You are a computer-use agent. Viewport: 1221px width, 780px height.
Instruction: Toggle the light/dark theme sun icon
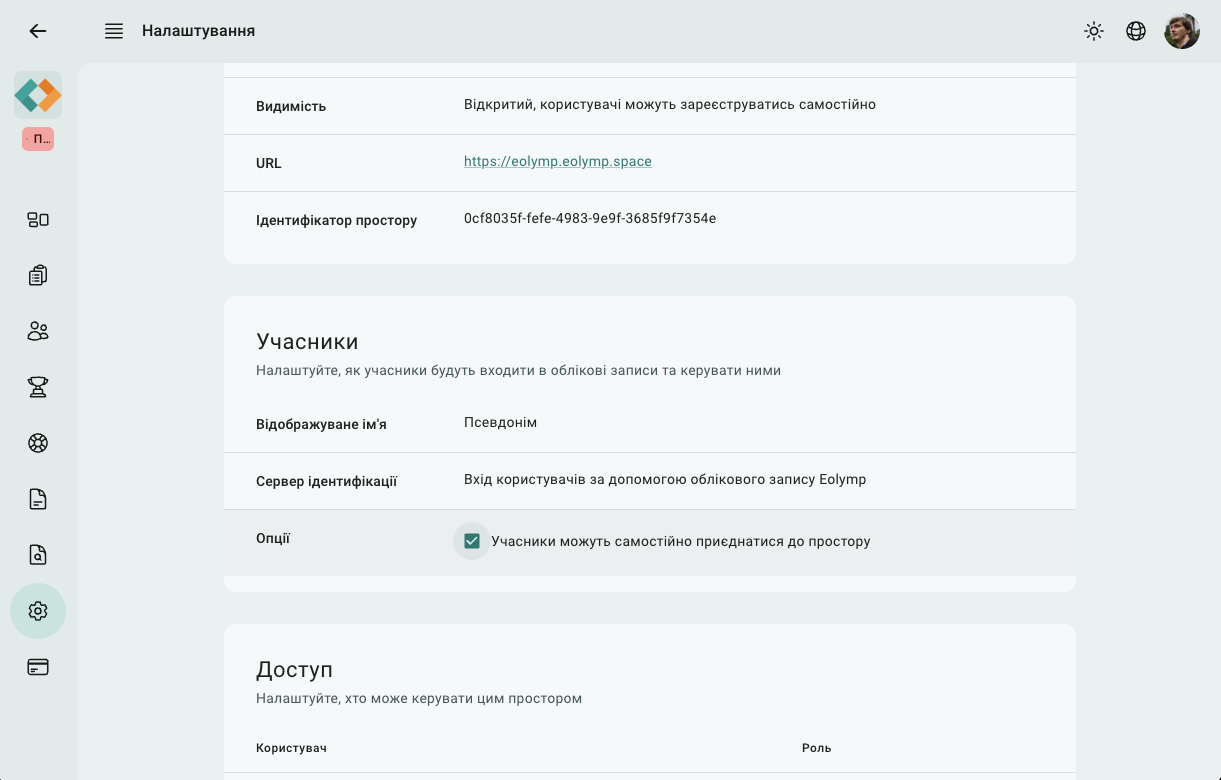coord(1094,31)
